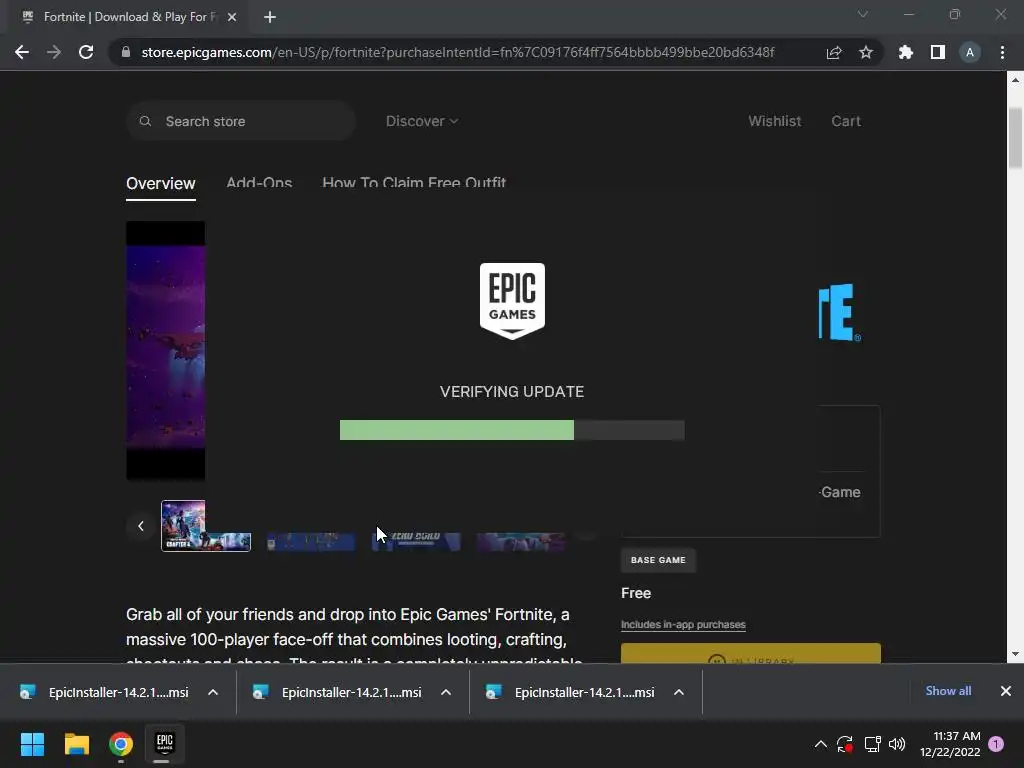Viewport: 1024px width, 768px height.
Task: Open the Chrome profile avatar A
Action: (970, 52)
